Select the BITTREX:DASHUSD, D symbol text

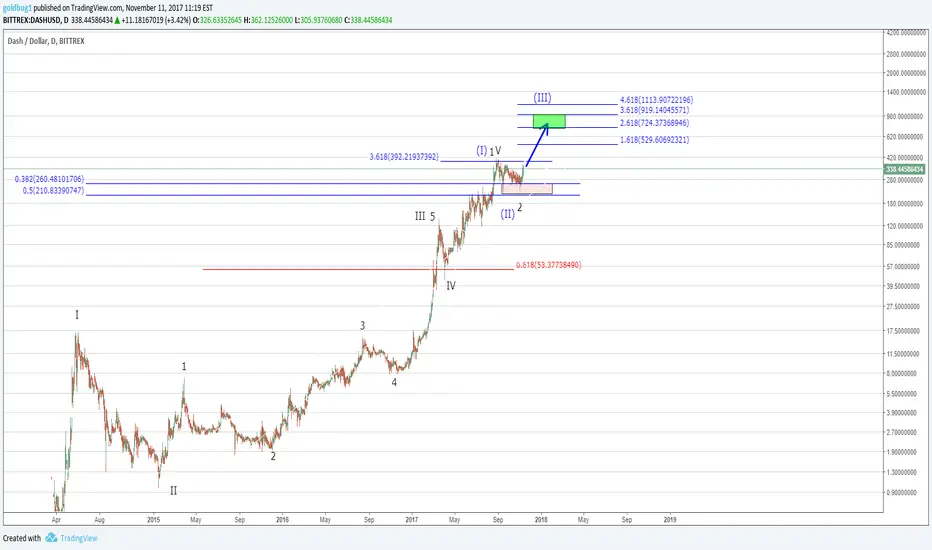tap(36, 20)
